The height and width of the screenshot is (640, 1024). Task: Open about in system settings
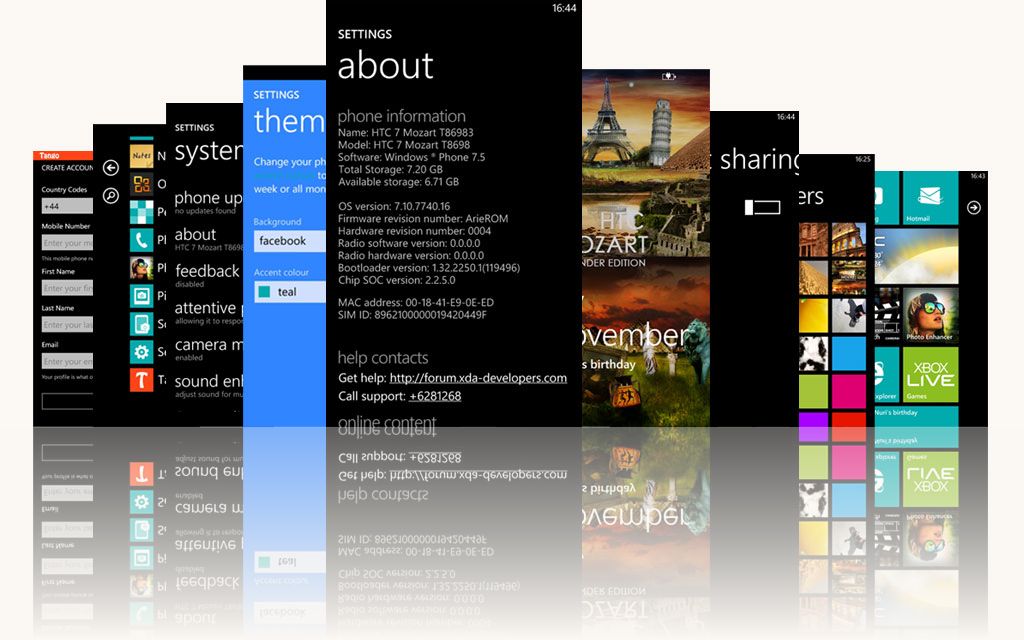(x=208, y=239)
